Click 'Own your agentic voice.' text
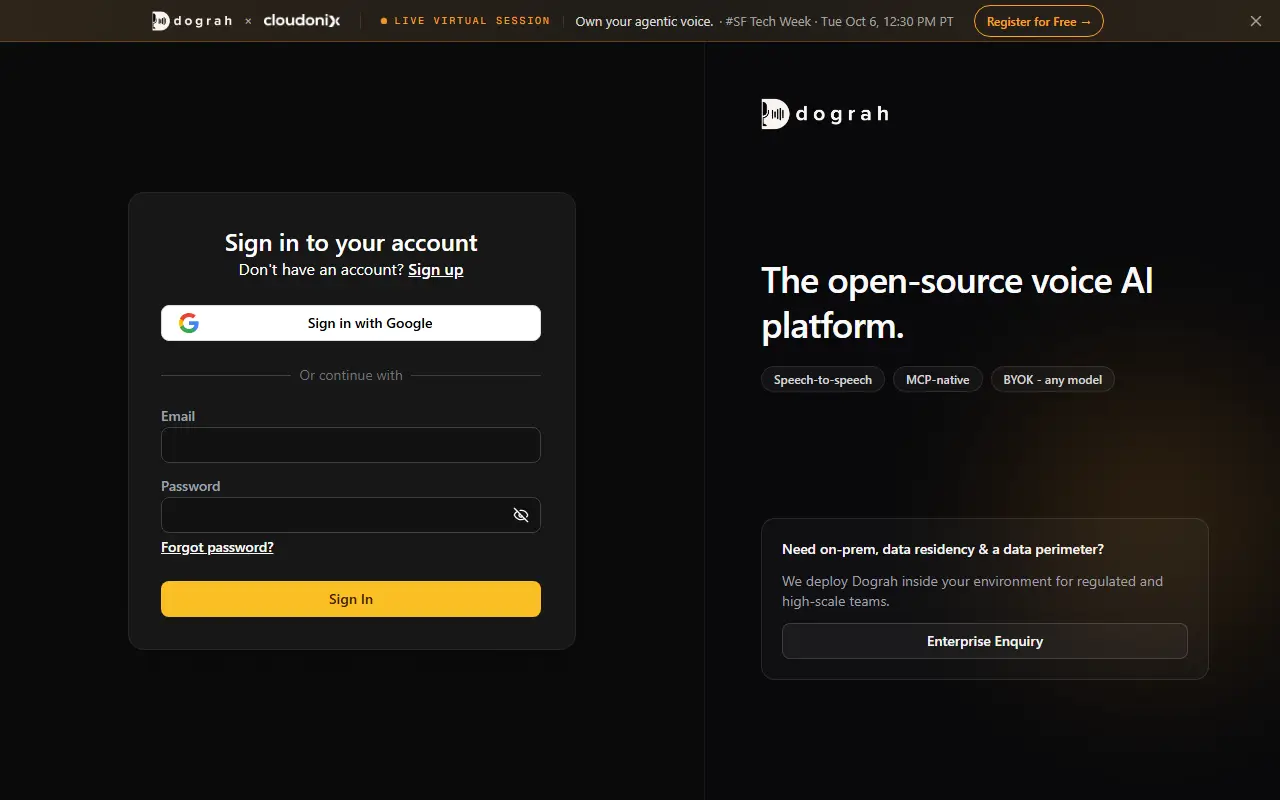The height and width of the screenshot is (800, 1280). coord(644,21)
